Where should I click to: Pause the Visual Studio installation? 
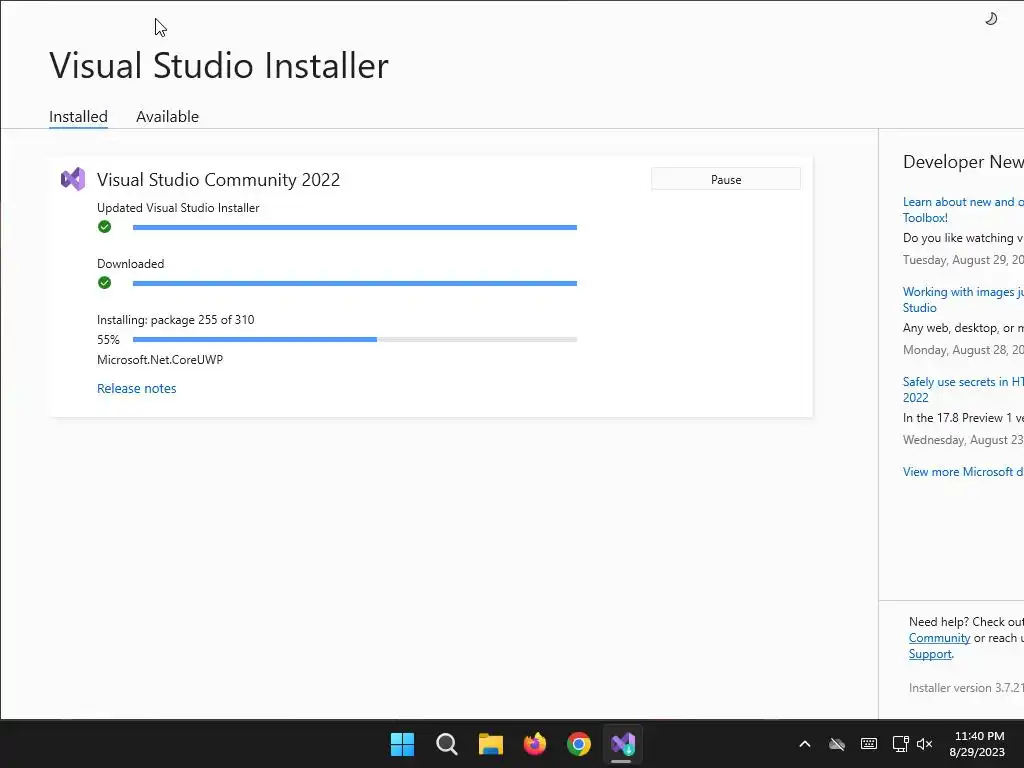(726, 179)
